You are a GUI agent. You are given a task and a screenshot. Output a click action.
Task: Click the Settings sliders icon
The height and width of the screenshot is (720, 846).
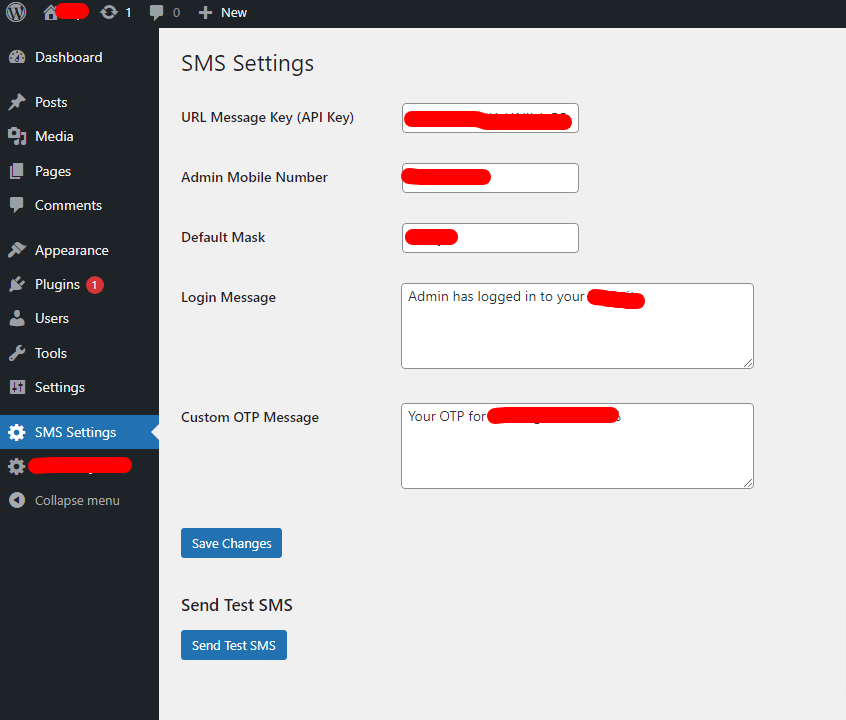(17, 387)
